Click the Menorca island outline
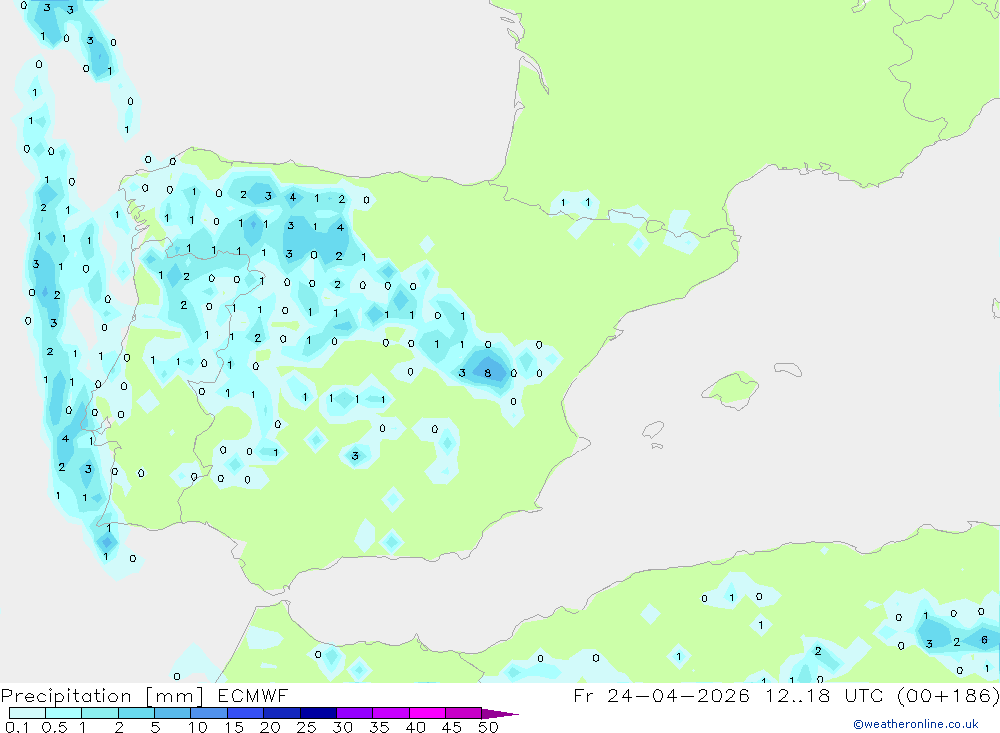Image resolution: width=1000 pixels, height=733 pixels. point(788,369)
